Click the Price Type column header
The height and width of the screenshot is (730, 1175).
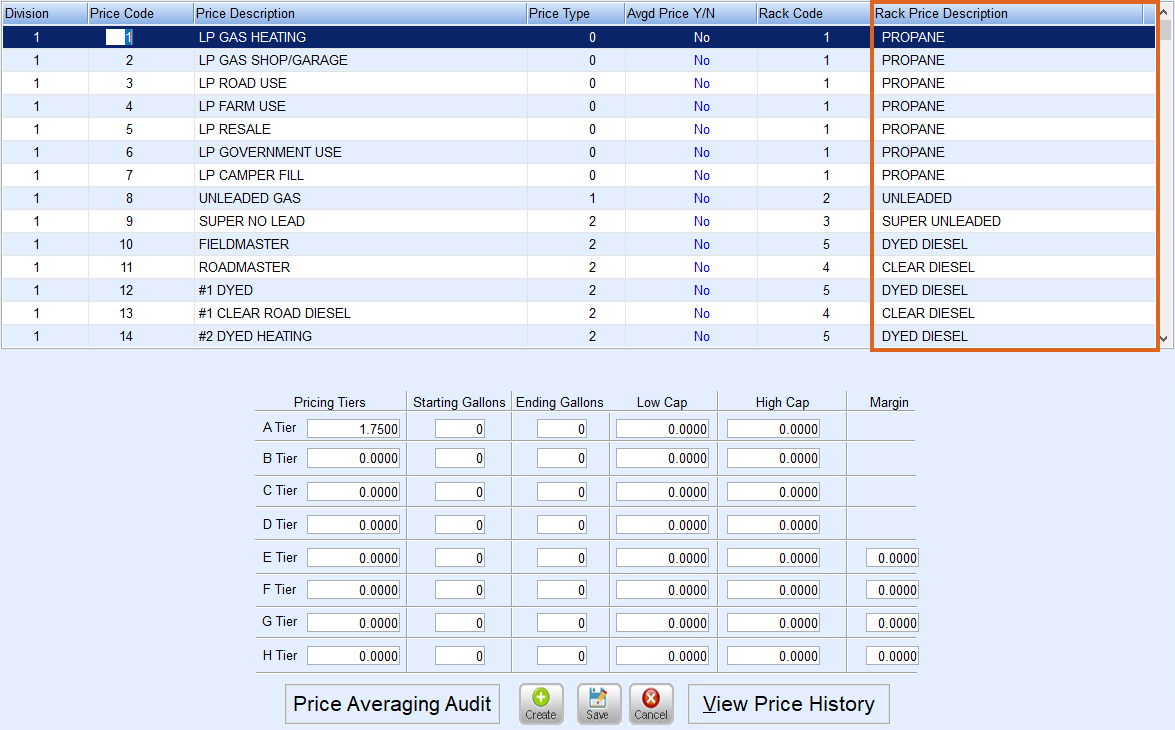[x=576, y=13]
